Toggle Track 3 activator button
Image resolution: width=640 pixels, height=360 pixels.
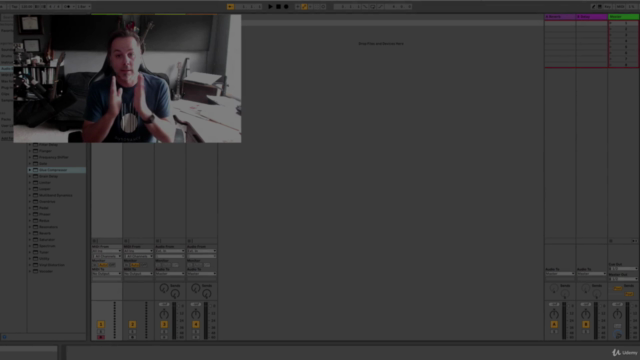pyautogui.click(x=164, y=324)
